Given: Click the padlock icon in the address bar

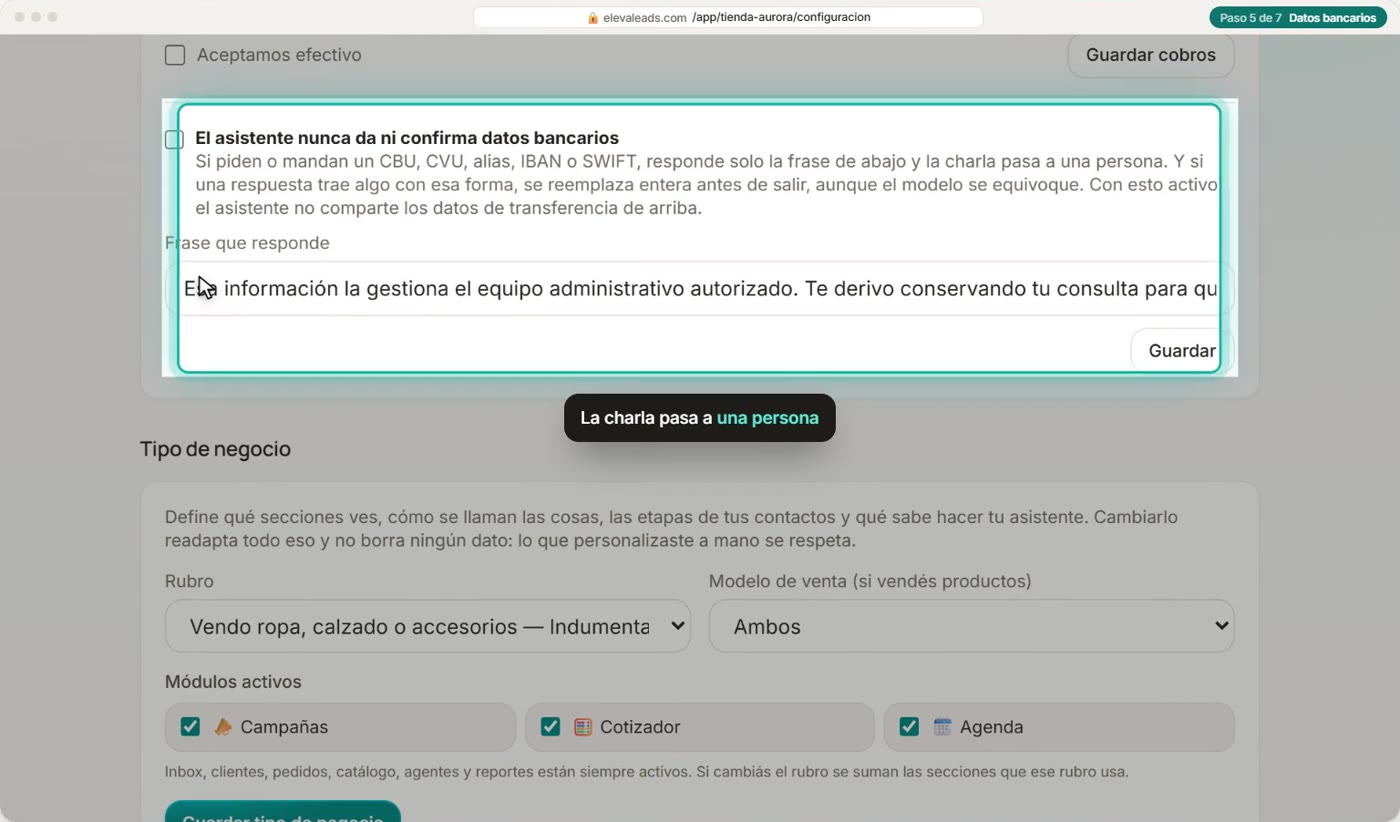Looking at the screenshot, I should [593, 18].
